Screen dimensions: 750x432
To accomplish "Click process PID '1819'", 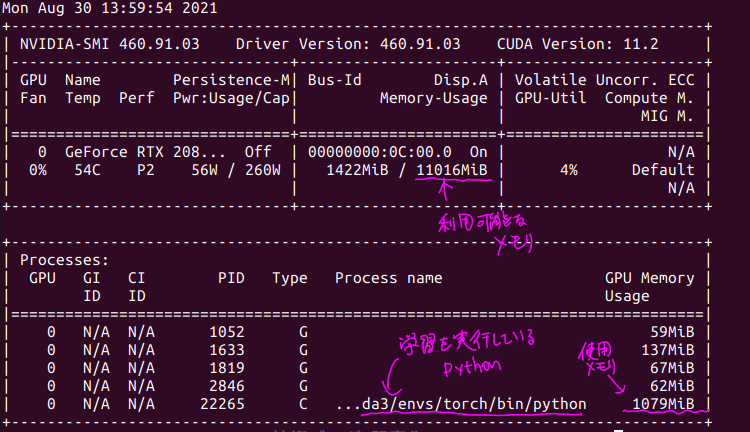I will coord(227,368).
